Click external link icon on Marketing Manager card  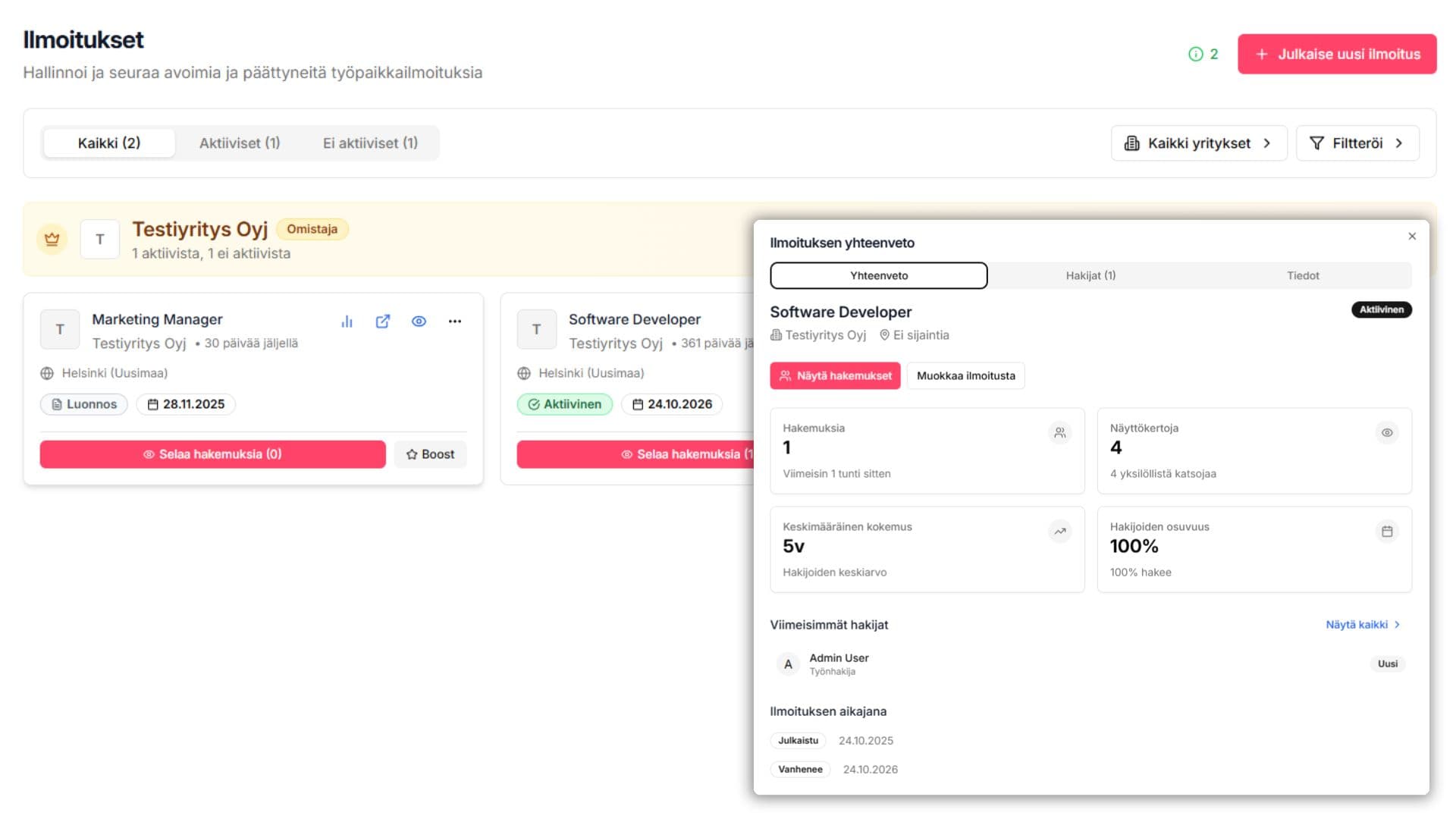pos(383,322)
